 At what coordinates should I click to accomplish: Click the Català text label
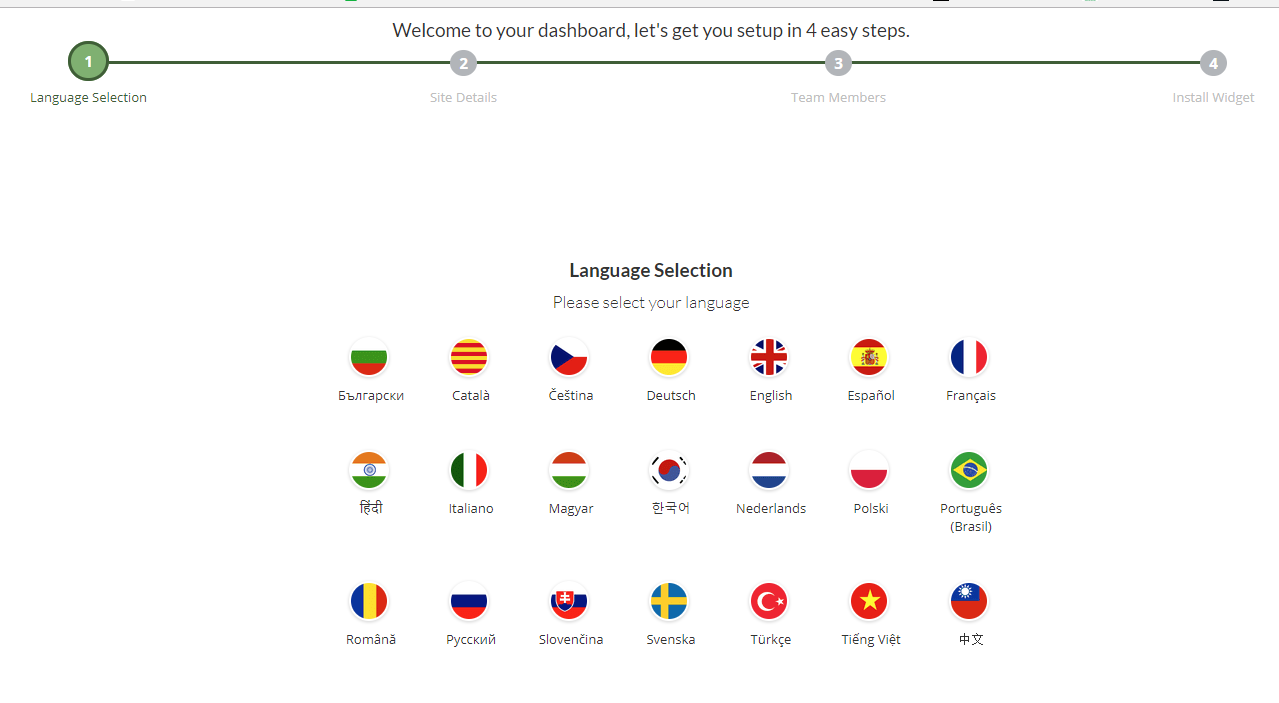click(x=471, y=396)
